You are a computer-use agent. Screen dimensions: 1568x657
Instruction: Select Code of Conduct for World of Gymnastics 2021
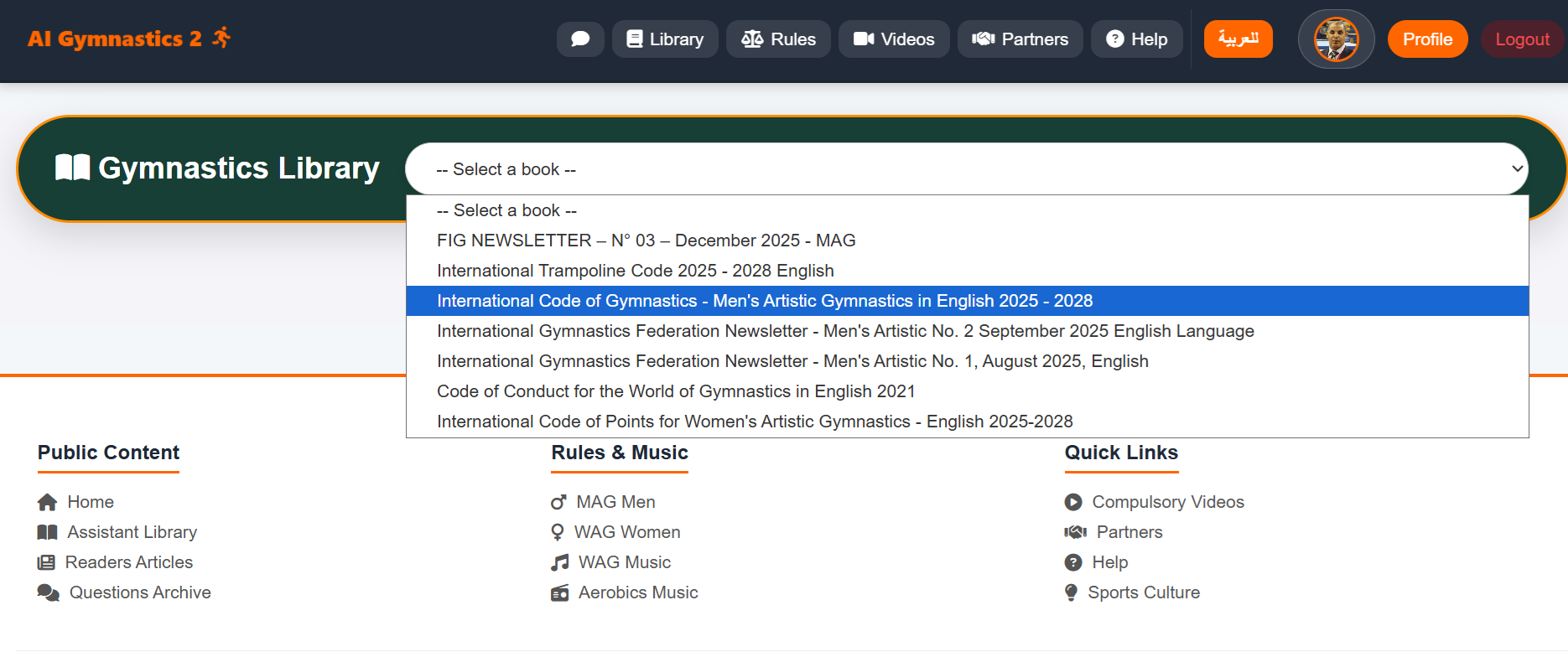[x=968, y=391]
